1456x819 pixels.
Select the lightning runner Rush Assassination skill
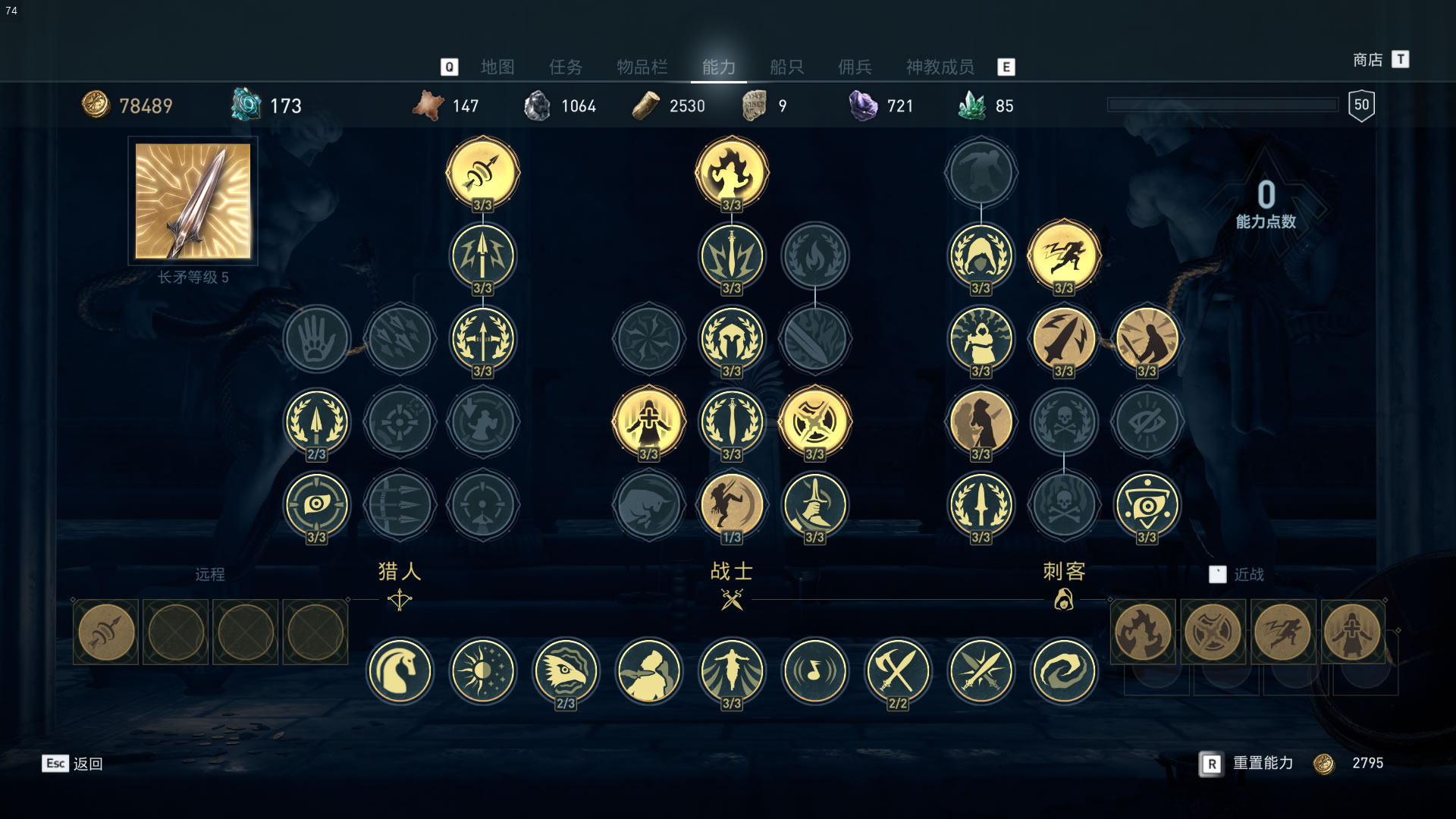[1063, 256]
